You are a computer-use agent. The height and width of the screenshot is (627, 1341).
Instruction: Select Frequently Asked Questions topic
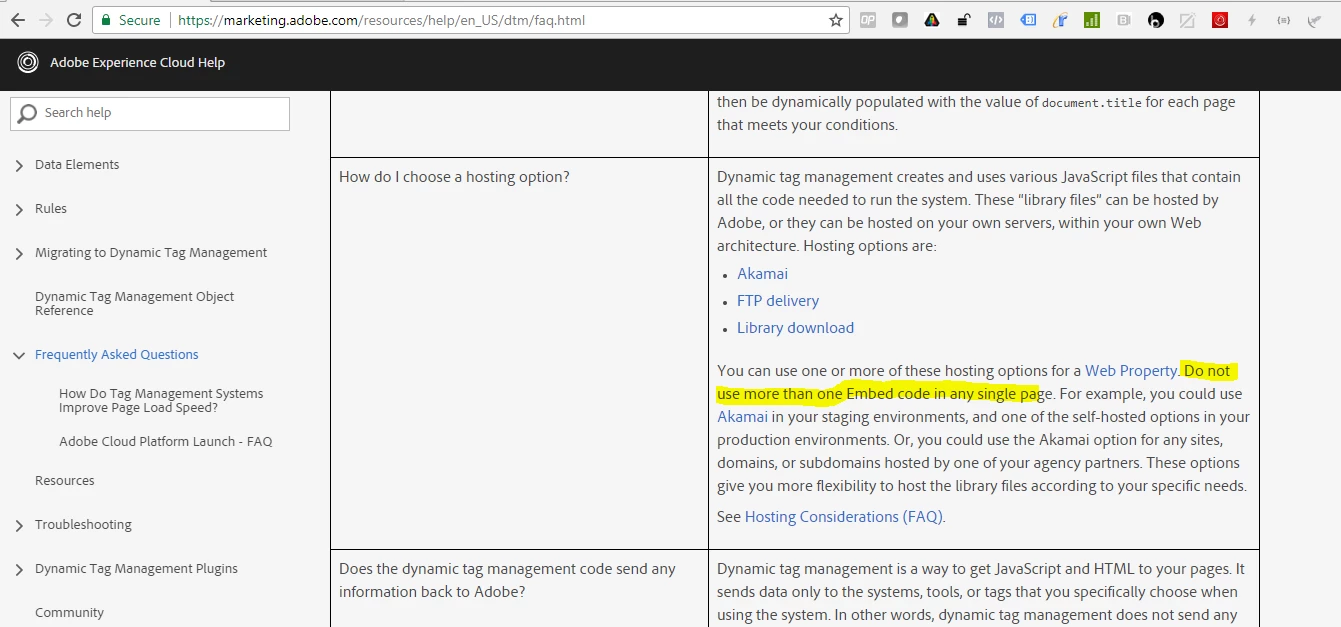pyautogui.click(x=117, y=355)
